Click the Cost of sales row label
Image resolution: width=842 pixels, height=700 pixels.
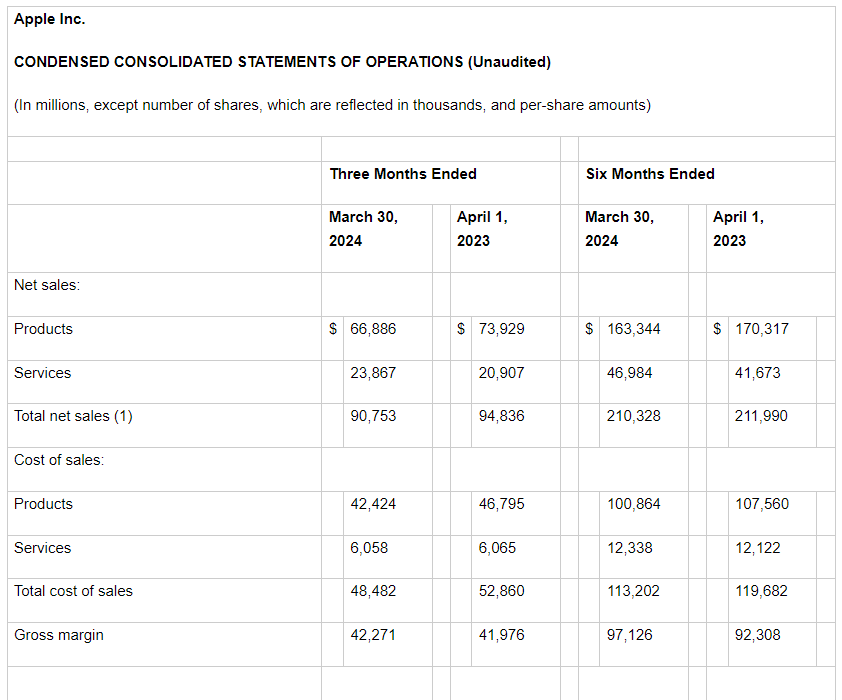point(59,460)
